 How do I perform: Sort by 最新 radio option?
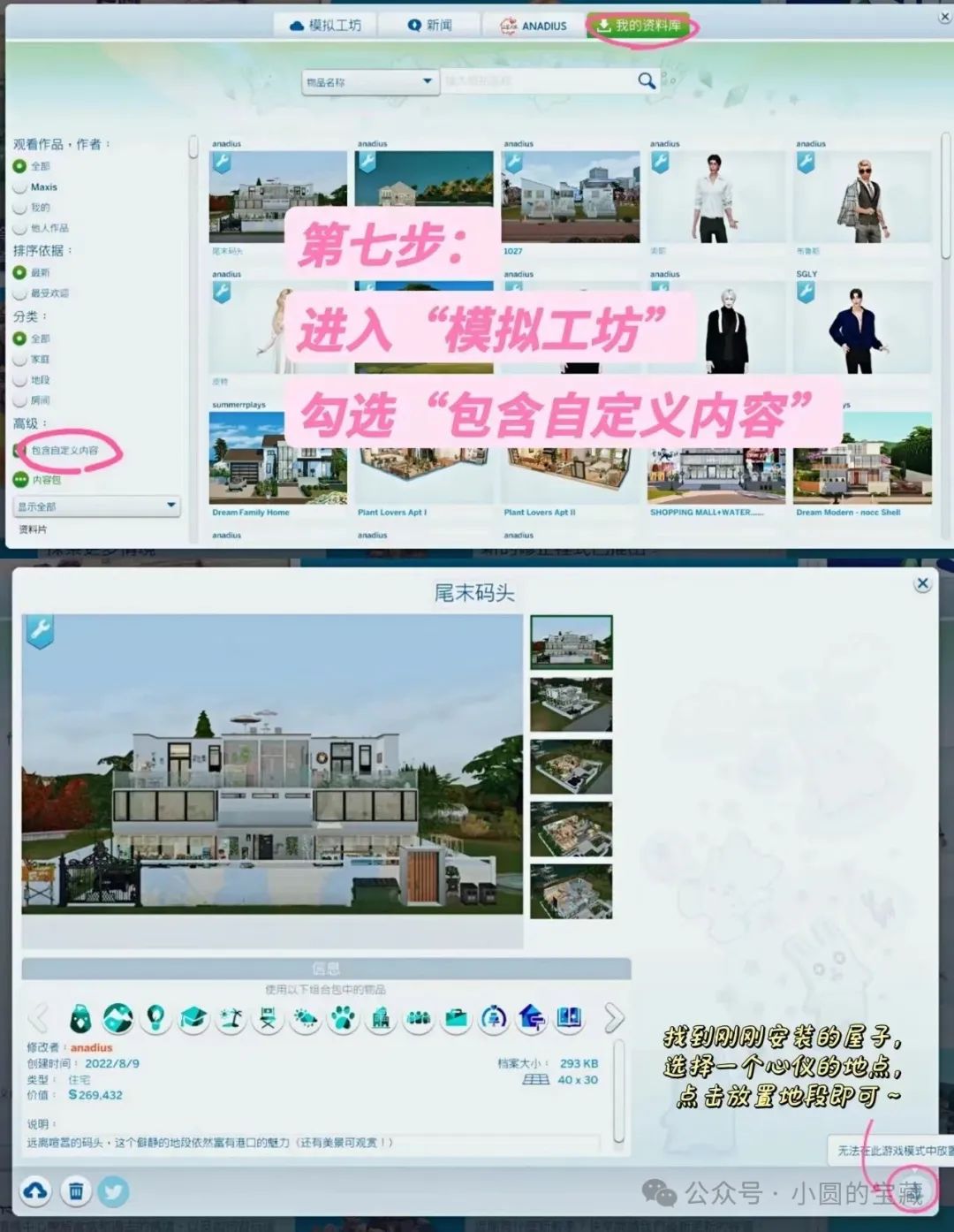coord(19,272)
